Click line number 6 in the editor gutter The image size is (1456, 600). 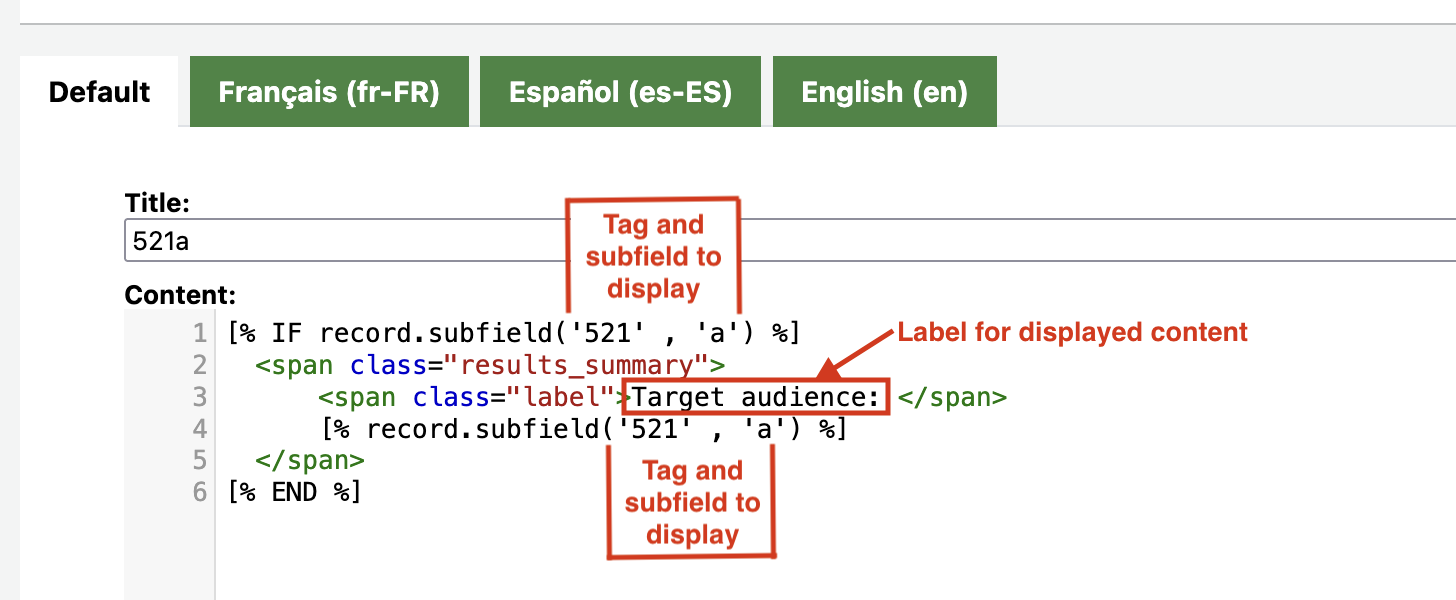(200, 493)
